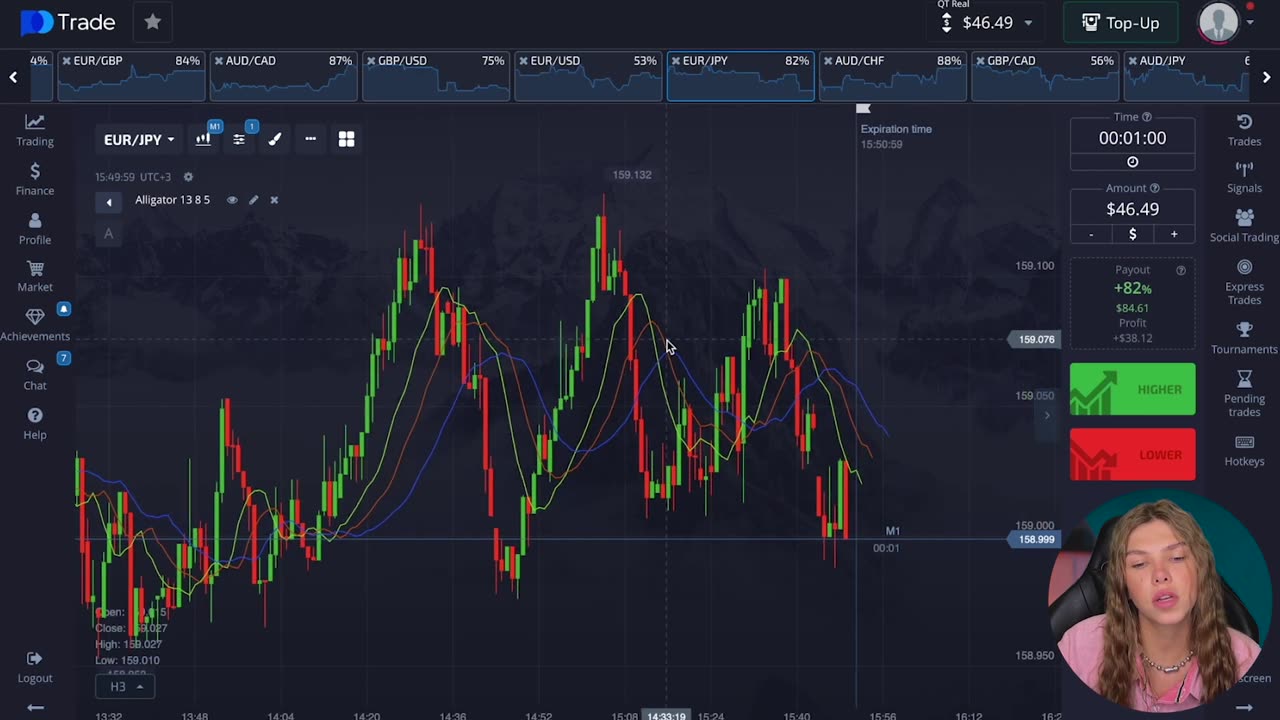
Task: Click the Trade logo
Action: pos(68,22)
